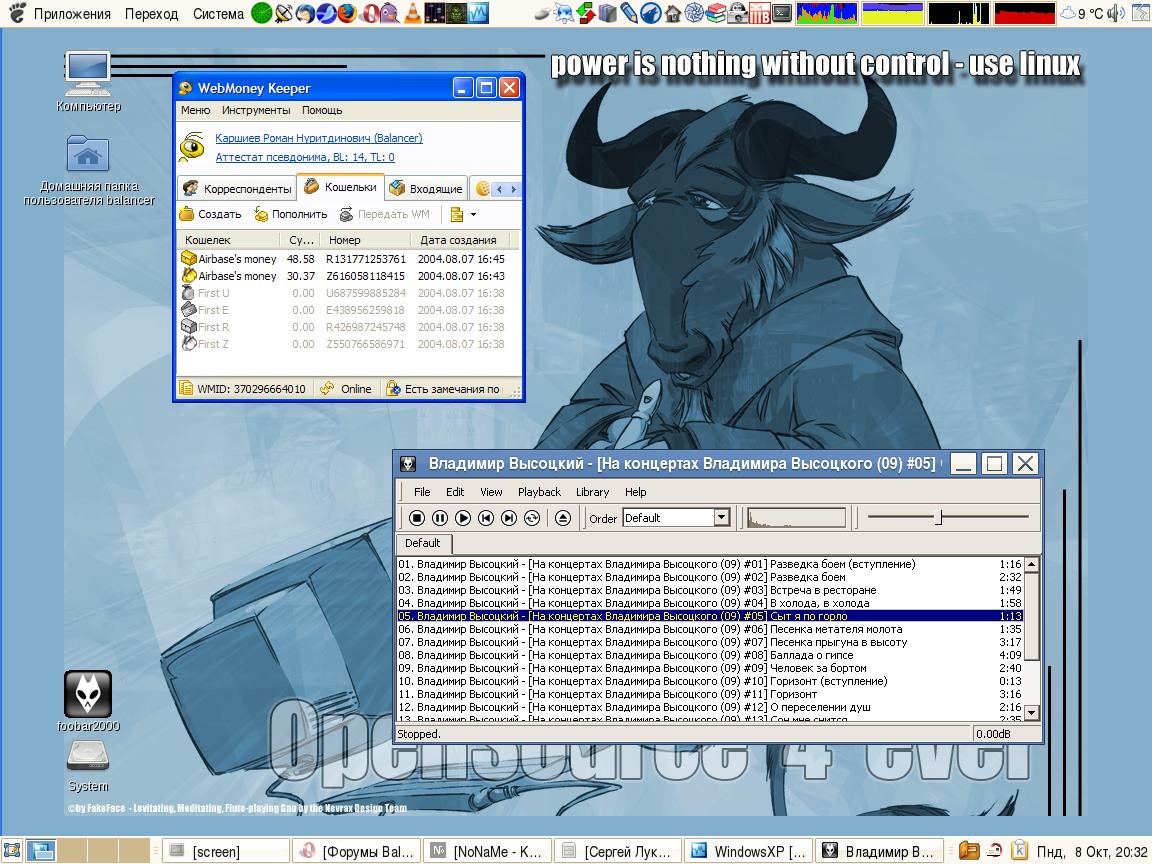Open the foobar2000 desktop icon
The width and height of the screenshot is (1152, 864).
pos(88,701)
